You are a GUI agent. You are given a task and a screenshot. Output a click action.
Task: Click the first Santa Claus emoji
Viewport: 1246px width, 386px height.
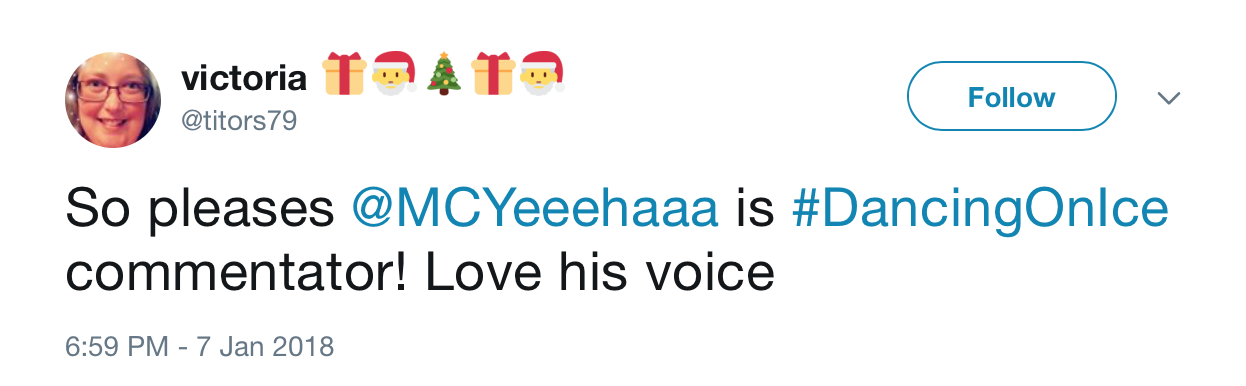394,75
